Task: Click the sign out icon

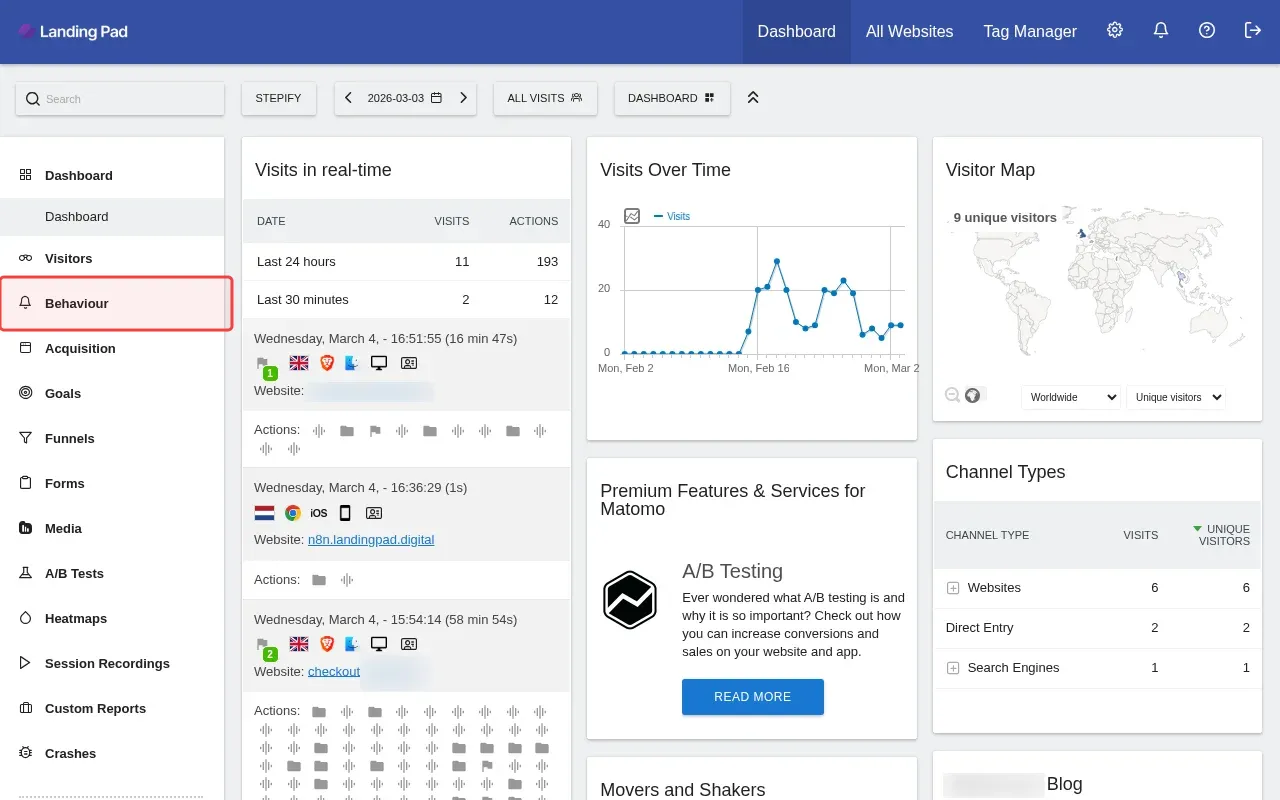Action: [1253, 31]
